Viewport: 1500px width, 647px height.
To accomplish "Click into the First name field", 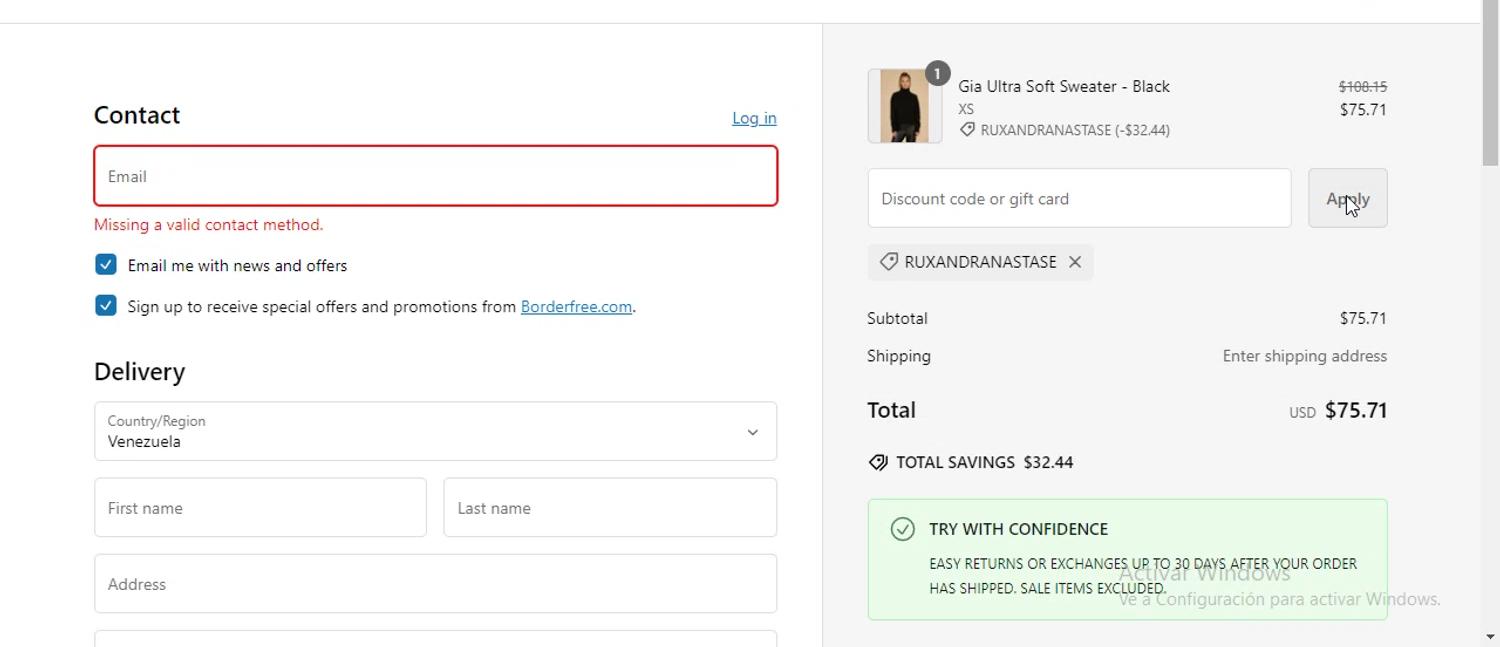I will pyautogui.click(x=260, y=508).
